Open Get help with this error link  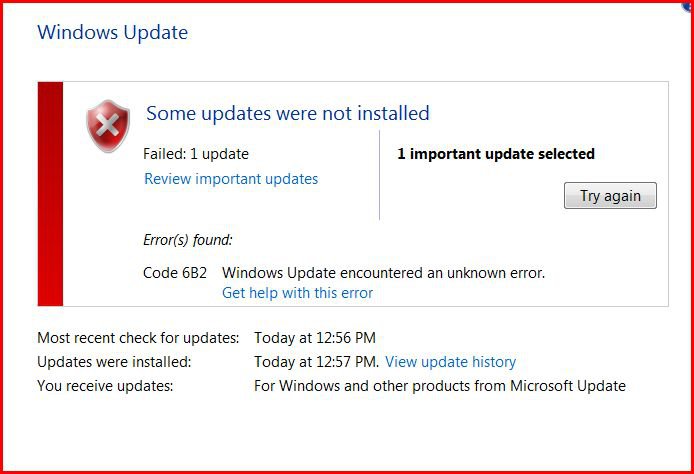click(297, 293)
